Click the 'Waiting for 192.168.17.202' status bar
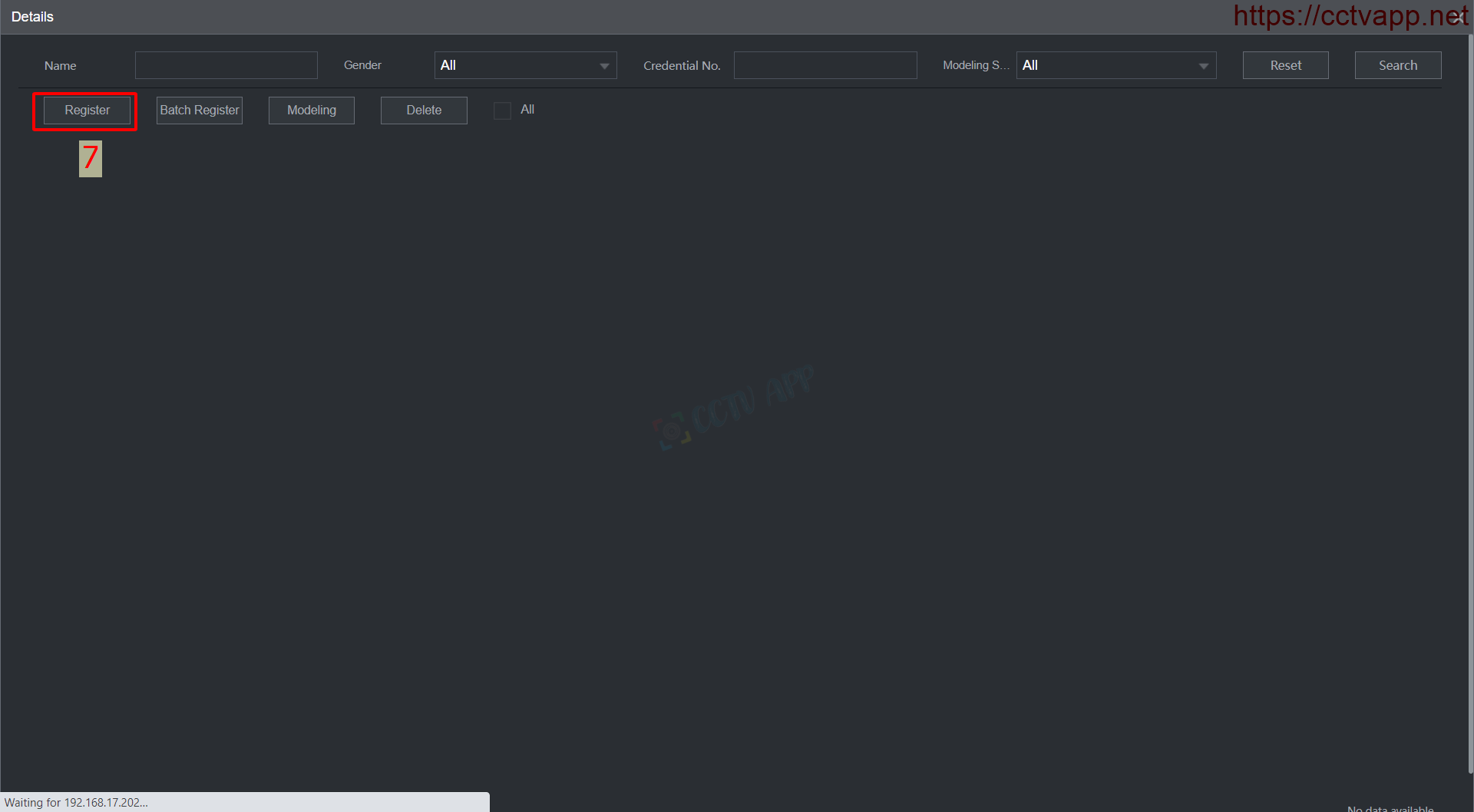The image size is (1474, 812). click(77, 802)
